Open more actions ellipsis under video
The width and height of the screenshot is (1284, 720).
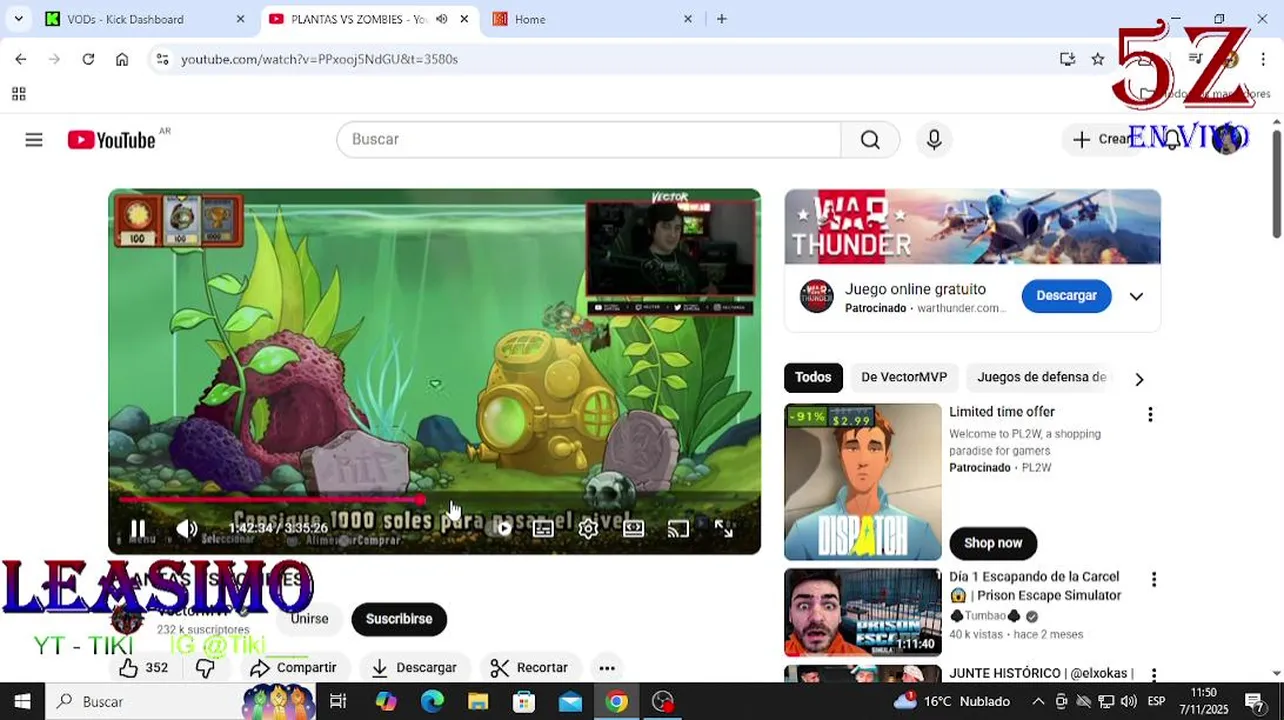click(x=607, y=667)
